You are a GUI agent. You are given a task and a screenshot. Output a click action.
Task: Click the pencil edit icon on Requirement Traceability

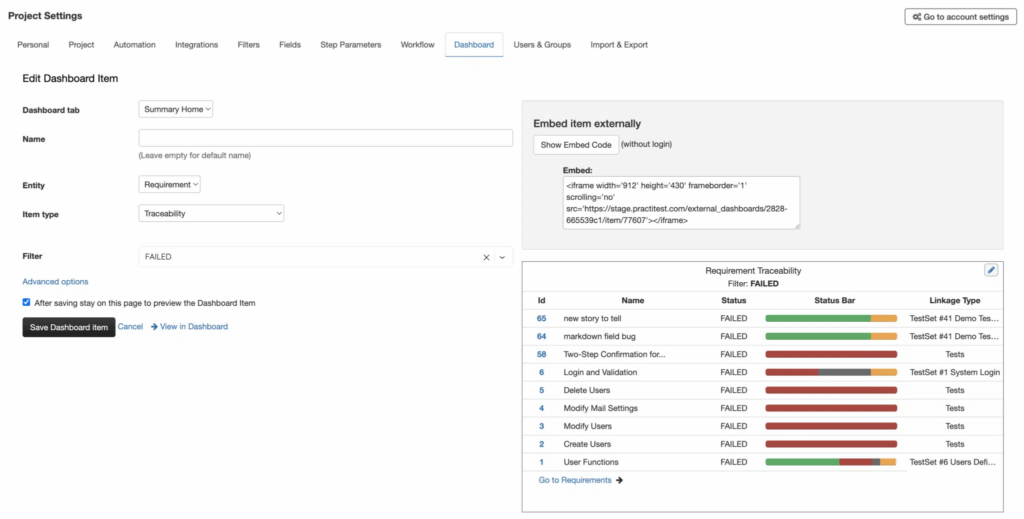tap(990, 270)
